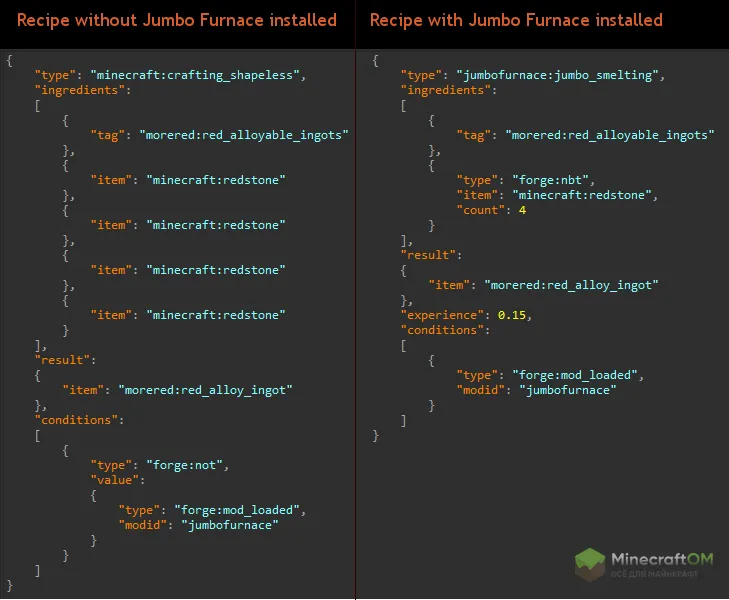Select the "jumbofurnace" modid in left recipe
The height and width of the screenshot is (600, 729).
click(x=230, y=525)
